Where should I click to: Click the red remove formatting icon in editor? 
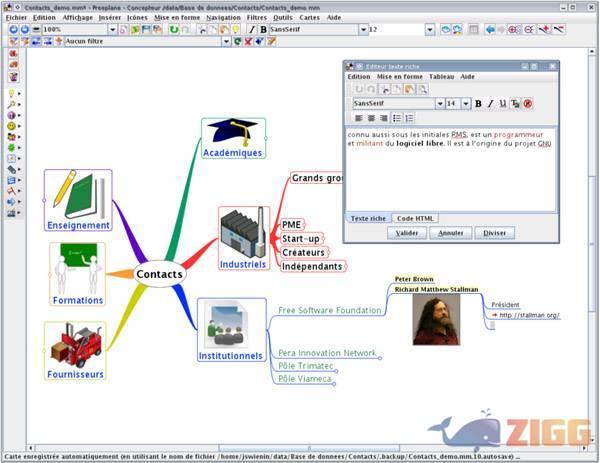pos(527,103)
